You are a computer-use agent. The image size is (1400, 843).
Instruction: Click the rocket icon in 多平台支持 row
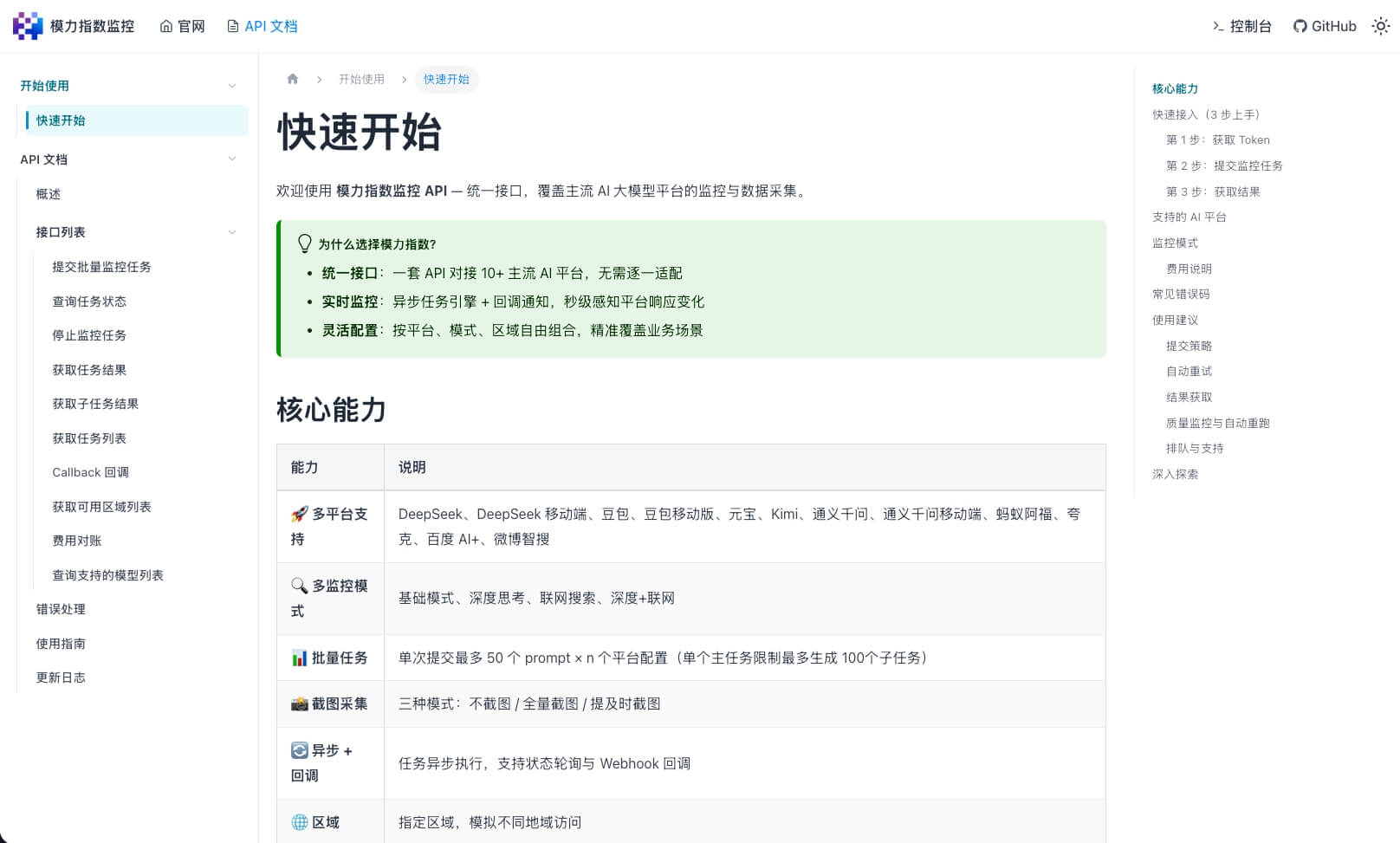click(300, 514)
